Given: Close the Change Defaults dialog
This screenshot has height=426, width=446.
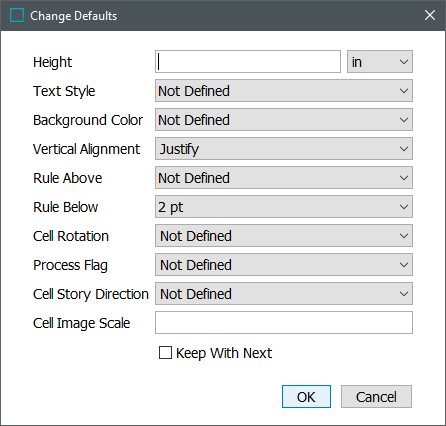Looking at the screenshot, I should tap(430, 15).
